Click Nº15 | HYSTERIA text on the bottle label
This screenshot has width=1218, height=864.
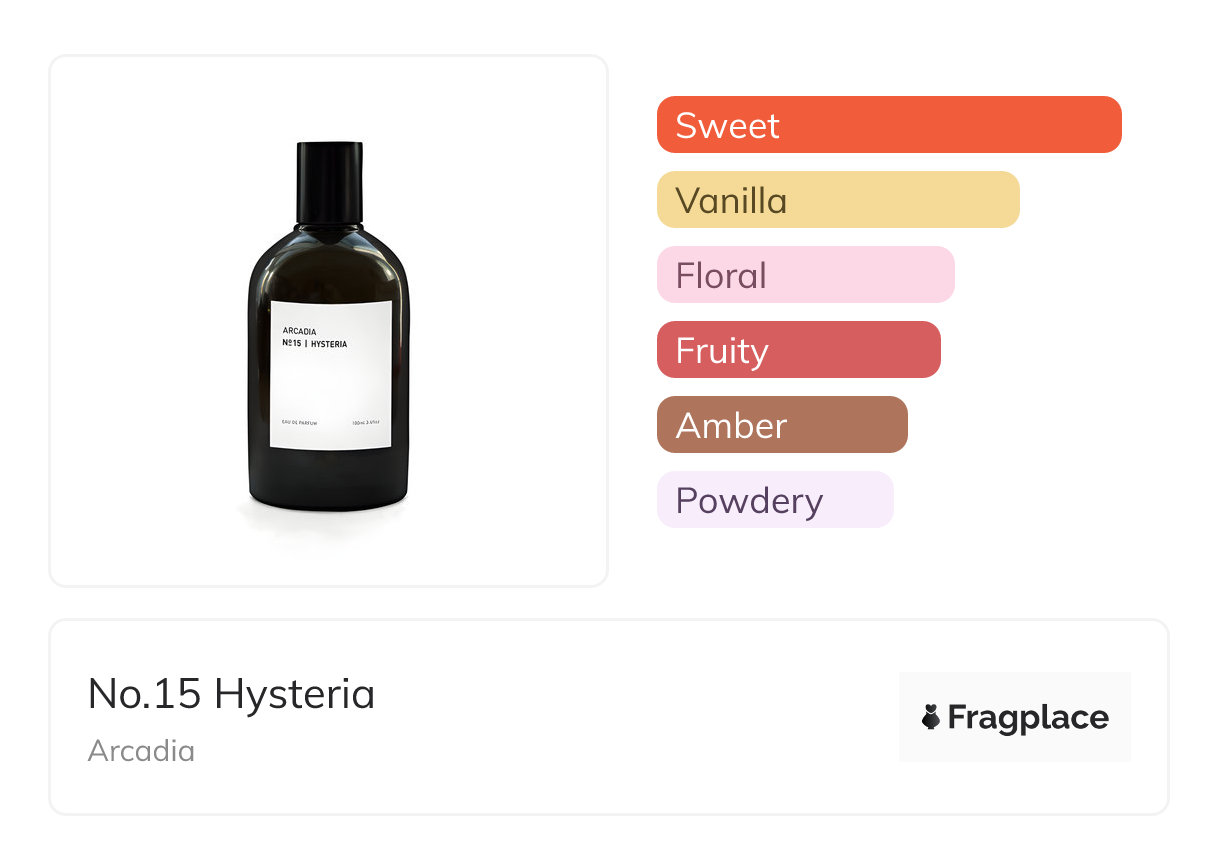coord(314,344)
